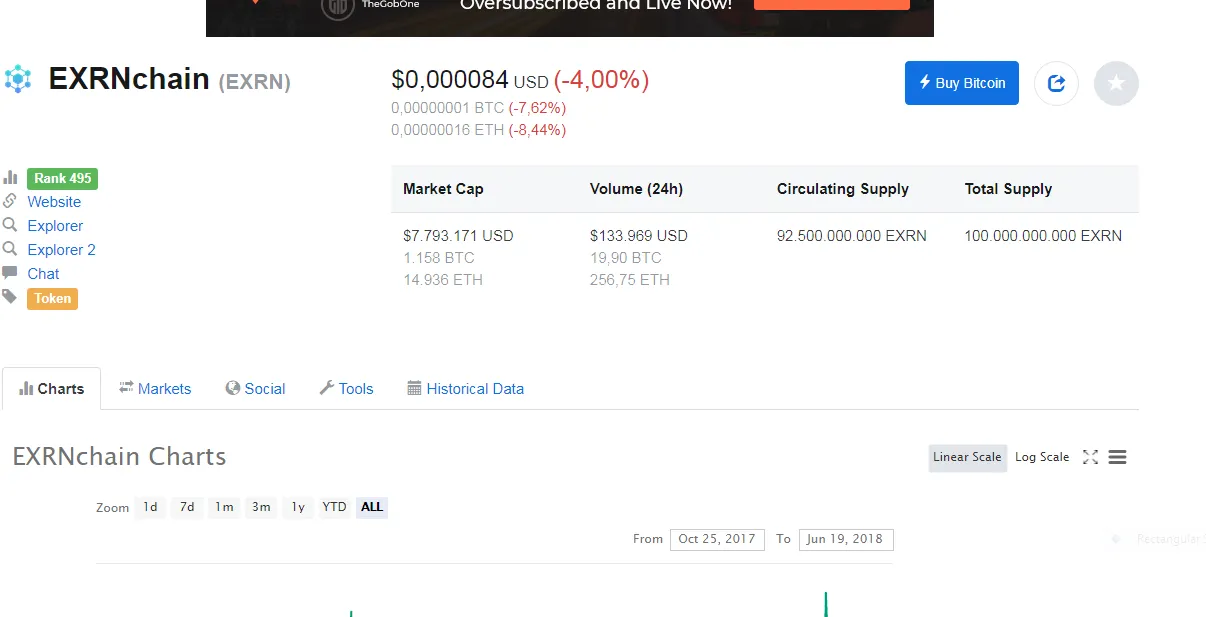The image size is (1206, 617).
Task: Open the chart hamburger menu icon
Action: (x=1118, y=457)
